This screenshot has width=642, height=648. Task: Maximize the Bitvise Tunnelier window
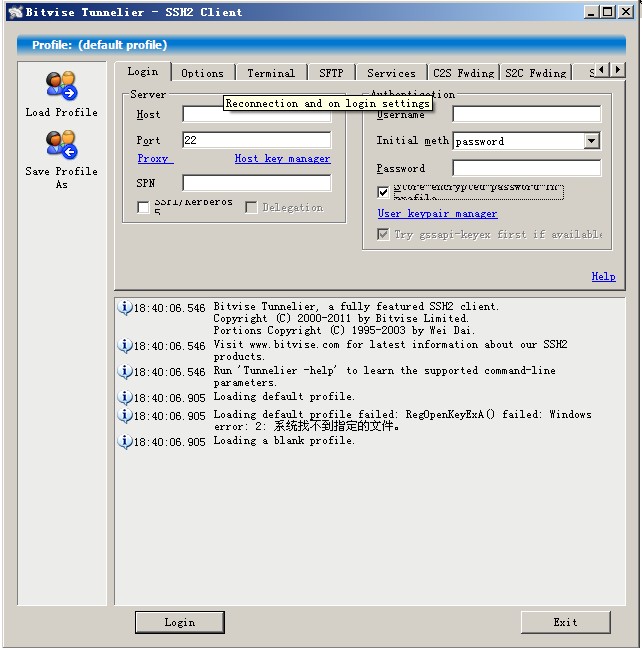[x=608, y=12]
